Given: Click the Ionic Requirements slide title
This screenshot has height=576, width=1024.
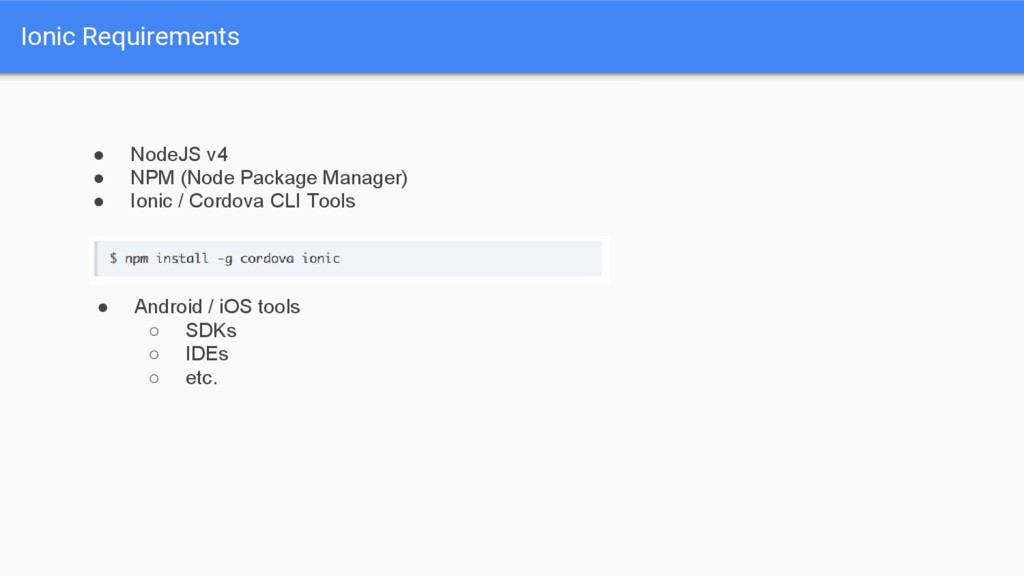Looking at the screenshot, I should click(x=130, y=37).
